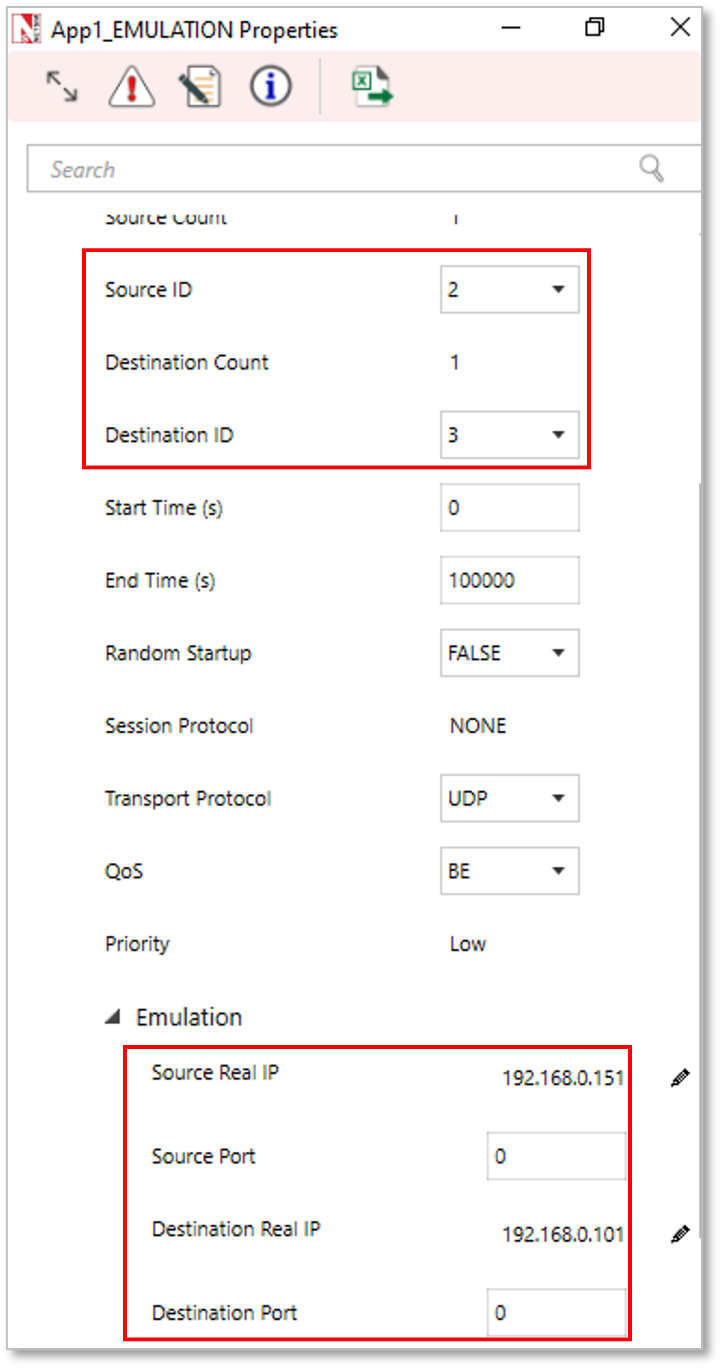Image resolution: width=722 pixels, height=1369 pixels.
Task: Open the Source ID dropdown
Action: (x=509, y=290)
